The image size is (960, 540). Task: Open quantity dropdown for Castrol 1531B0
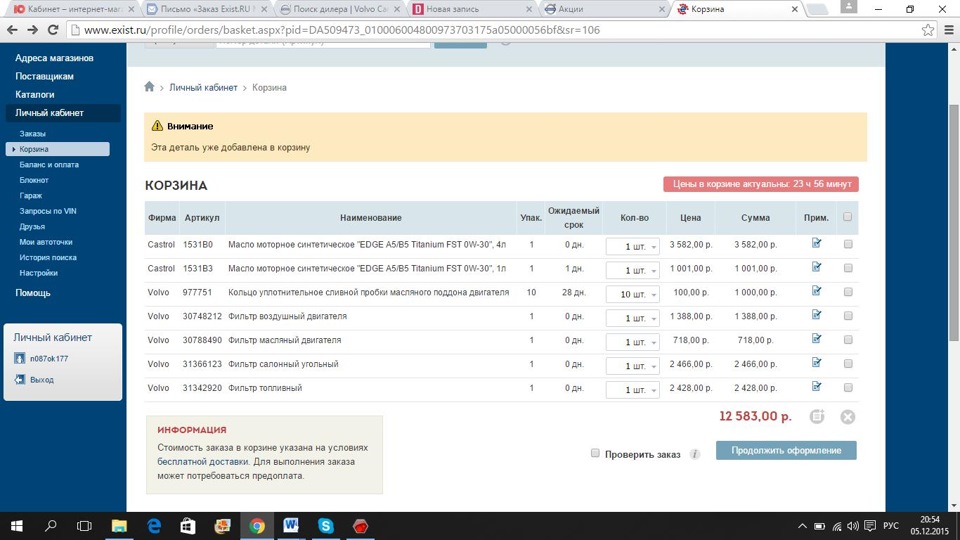(x=632, y=246)
